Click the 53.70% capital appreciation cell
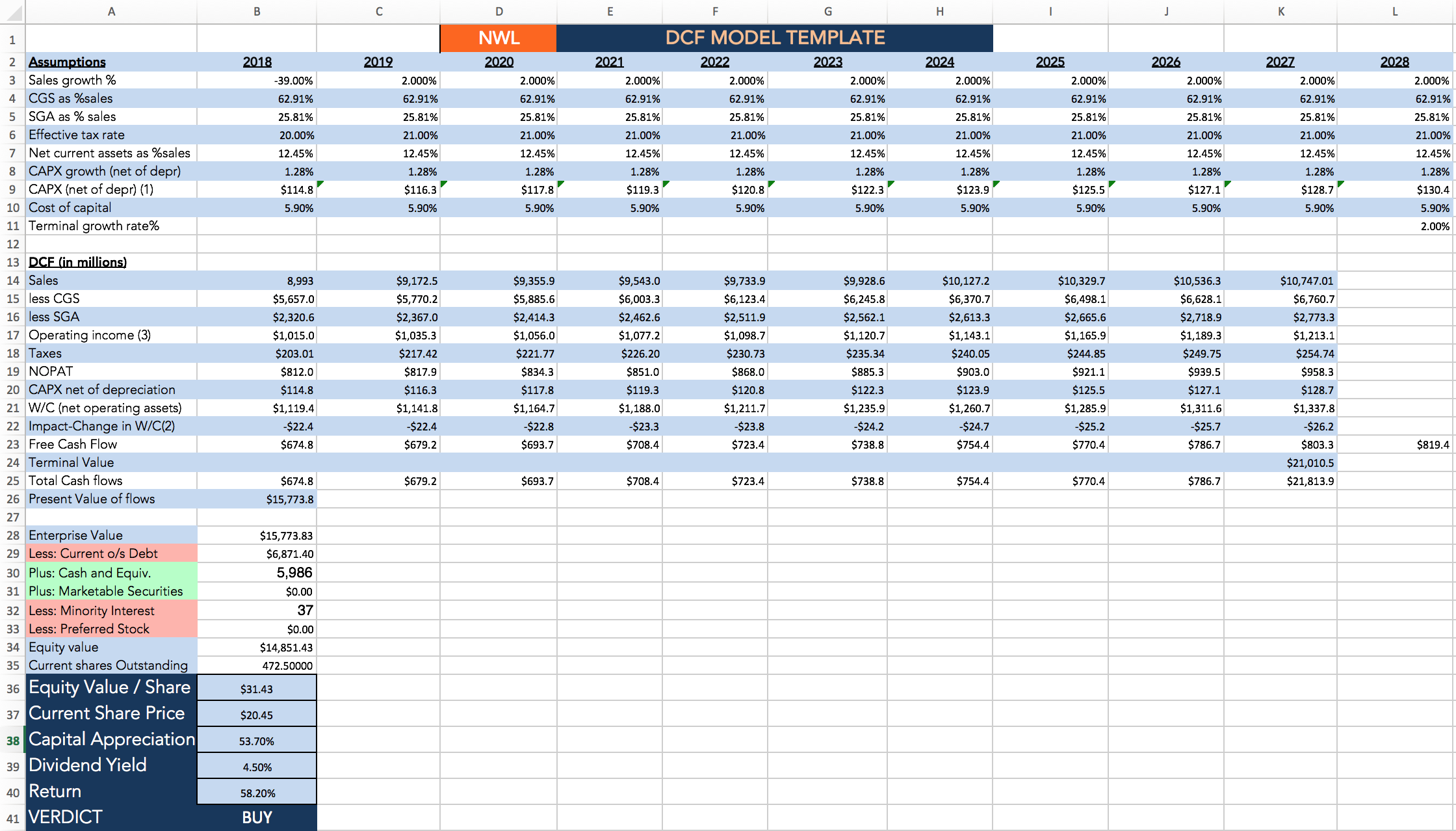 257,741
